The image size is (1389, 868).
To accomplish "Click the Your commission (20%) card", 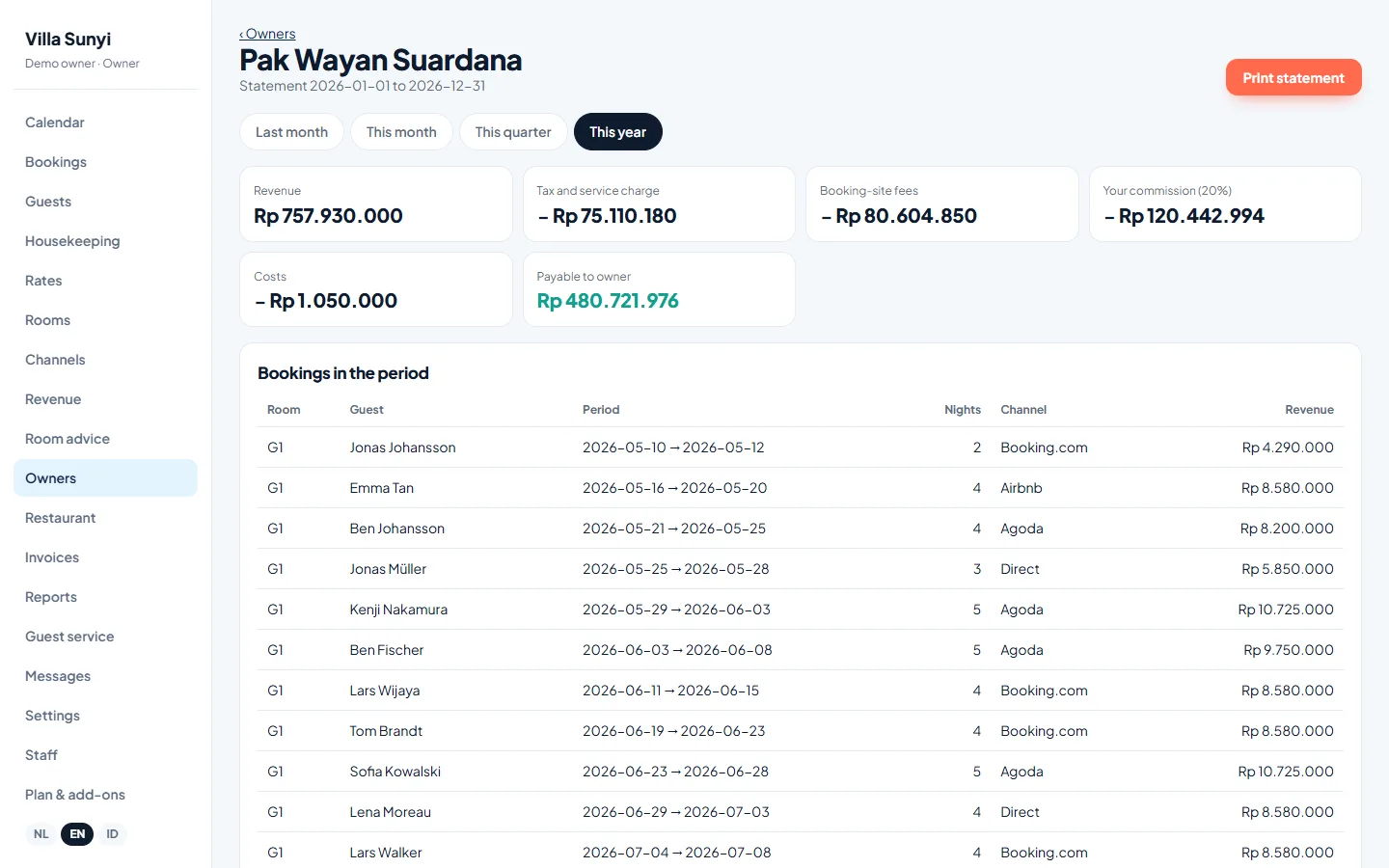I will pyautogui.click(x=1225, y=204).
